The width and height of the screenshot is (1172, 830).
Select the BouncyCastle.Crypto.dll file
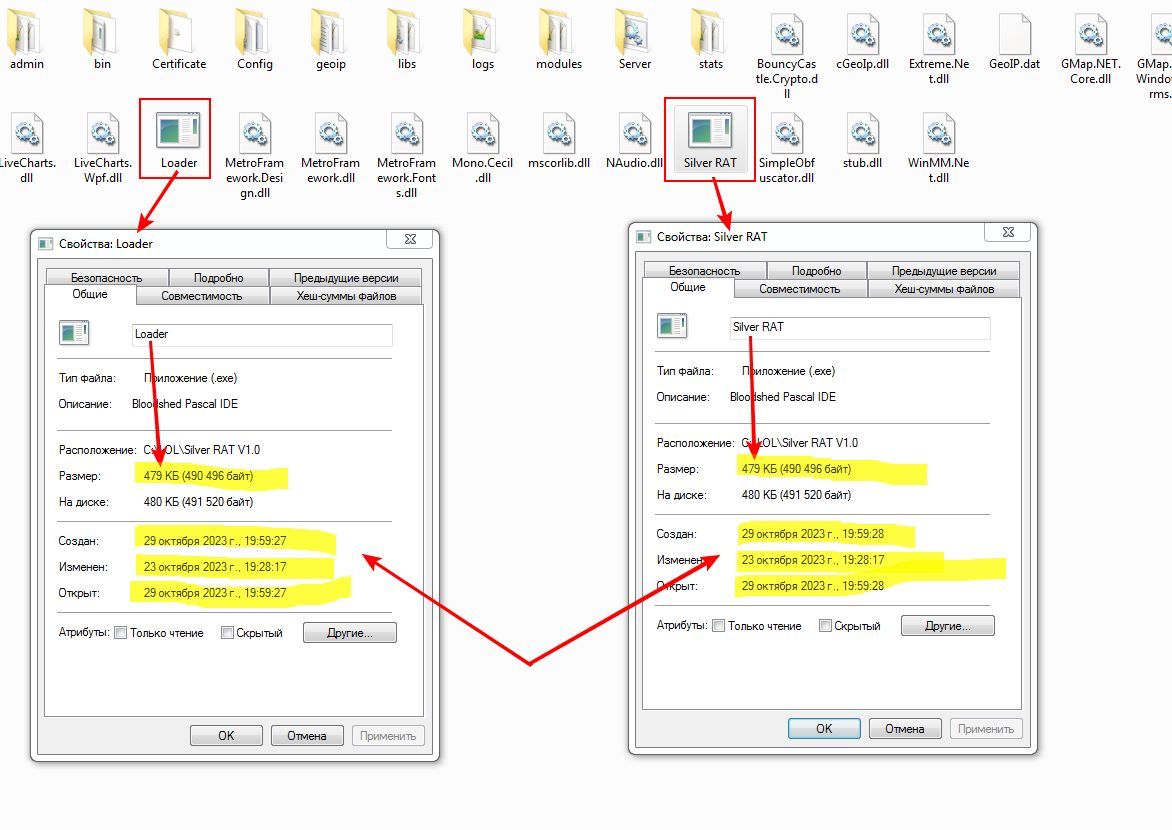786,54
